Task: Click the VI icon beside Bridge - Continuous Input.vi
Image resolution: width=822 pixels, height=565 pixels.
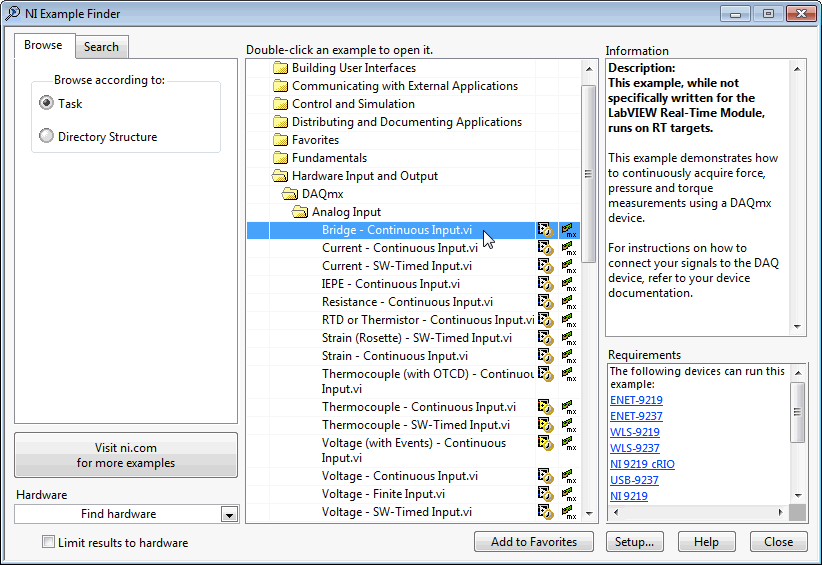Action: (545, 230)
